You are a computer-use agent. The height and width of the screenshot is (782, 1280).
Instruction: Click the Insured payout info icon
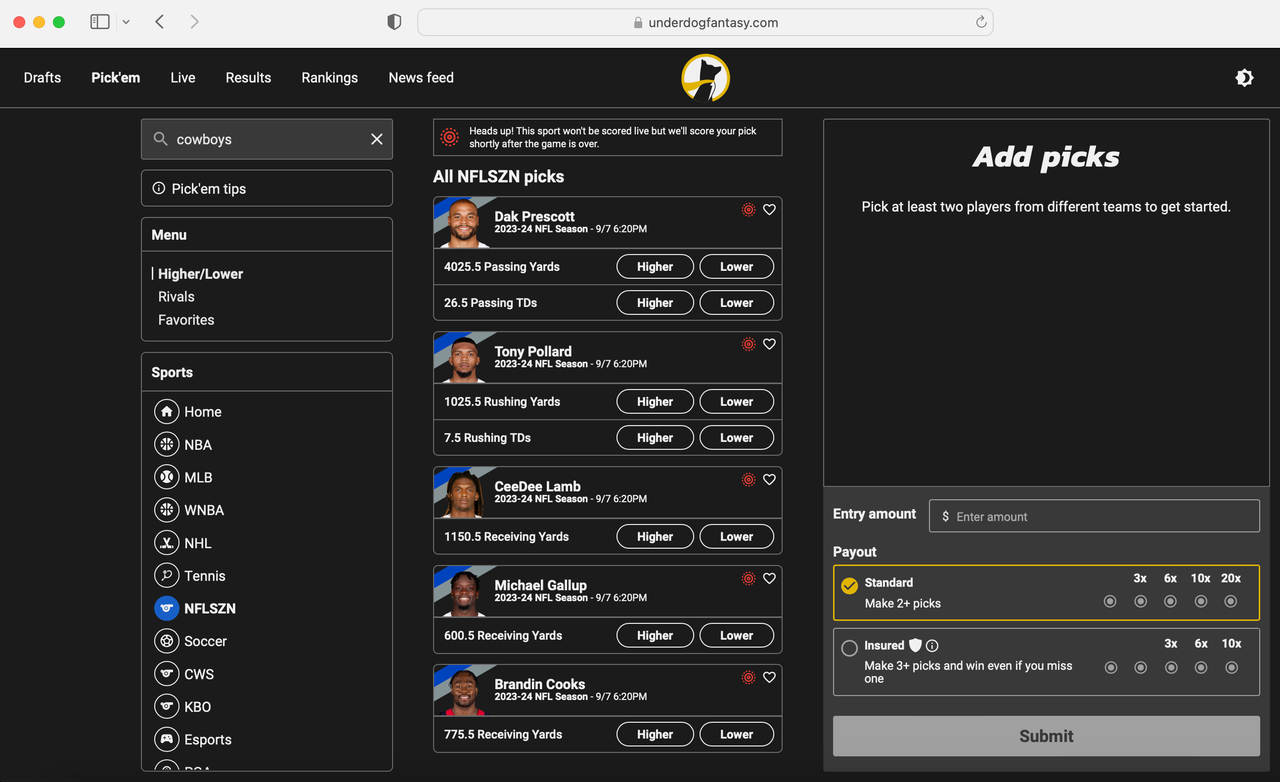[x=932, y=646]
